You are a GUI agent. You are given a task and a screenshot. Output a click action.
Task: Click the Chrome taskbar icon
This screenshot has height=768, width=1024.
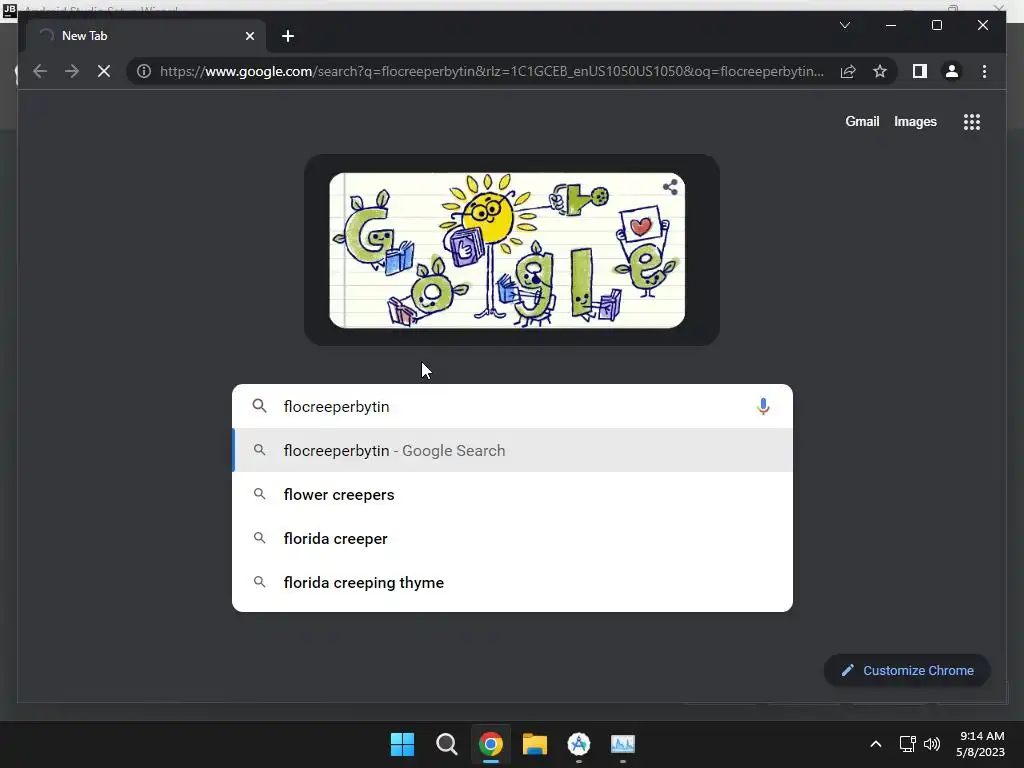point(490,744)
